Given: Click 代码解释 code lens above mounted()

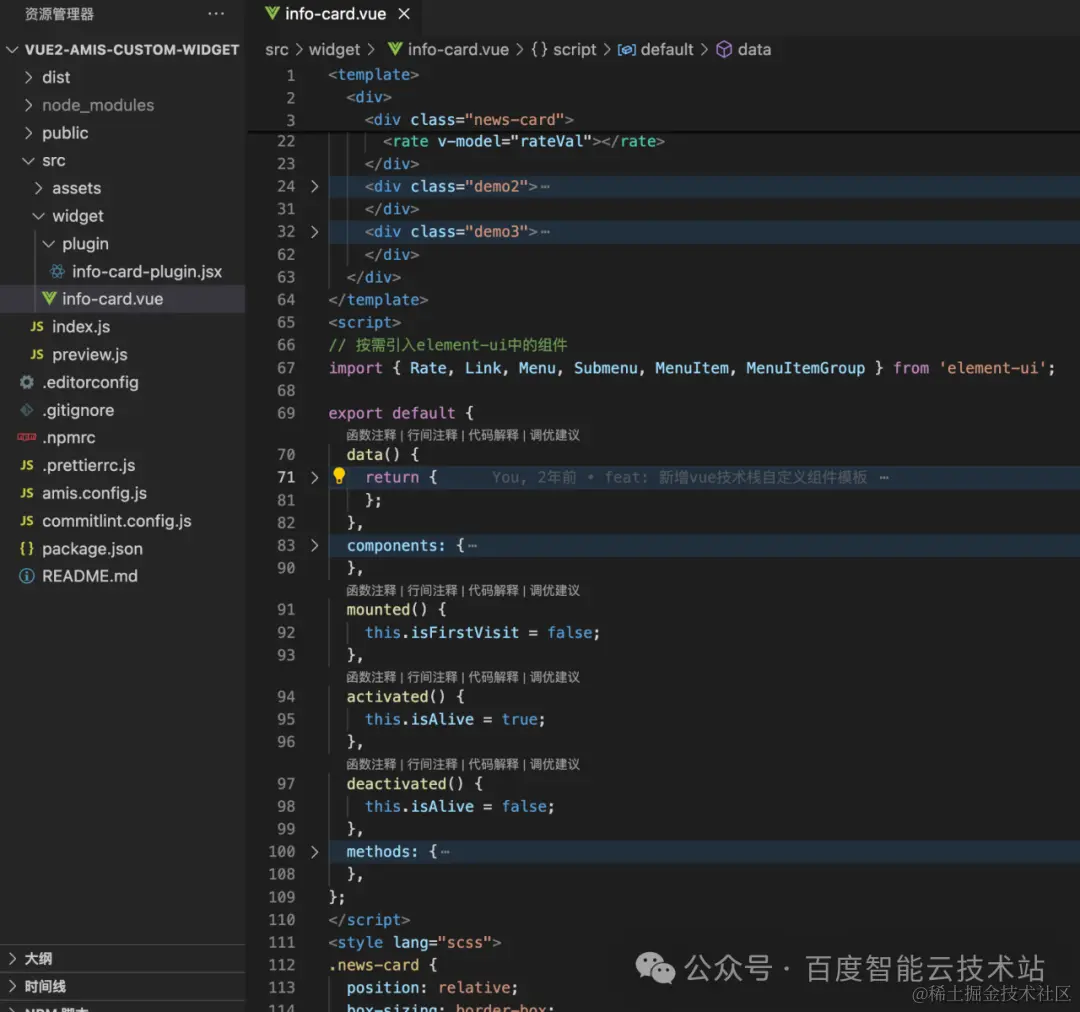Looking at the screenshot, I should [493, 590].
